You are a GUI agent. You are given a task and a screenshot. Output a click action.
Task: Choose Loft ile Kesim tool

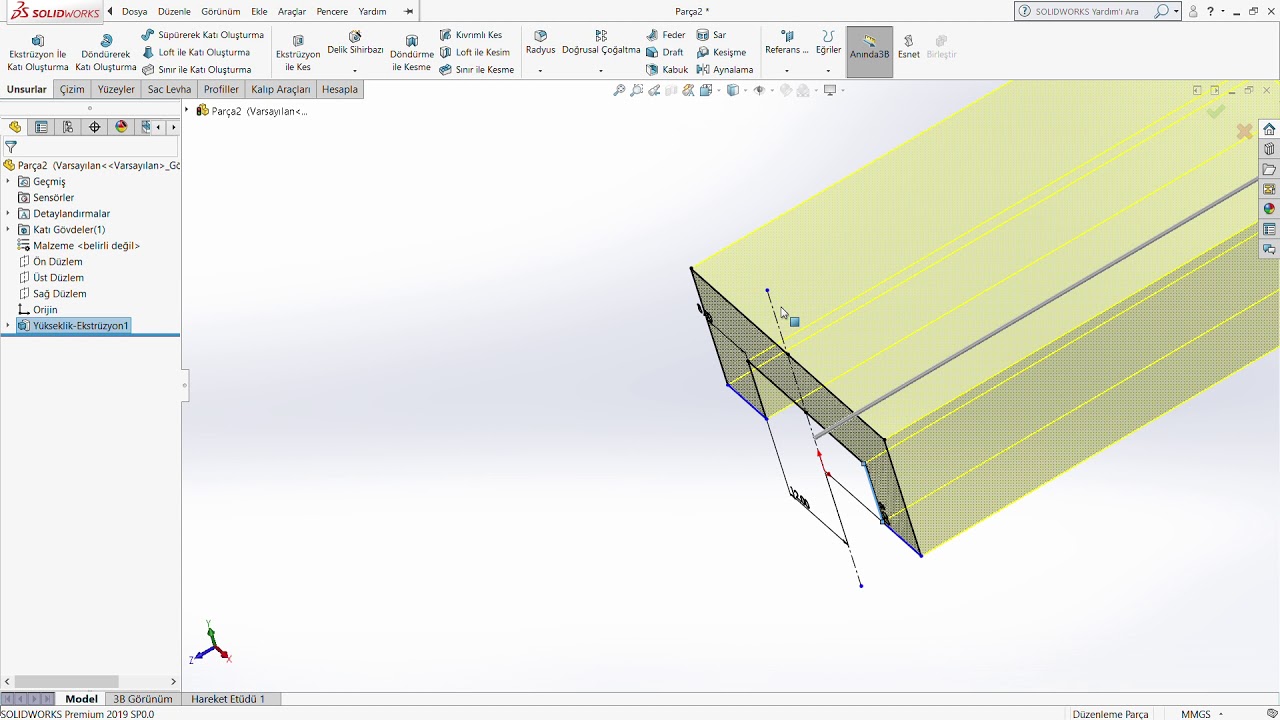point(475,52)
